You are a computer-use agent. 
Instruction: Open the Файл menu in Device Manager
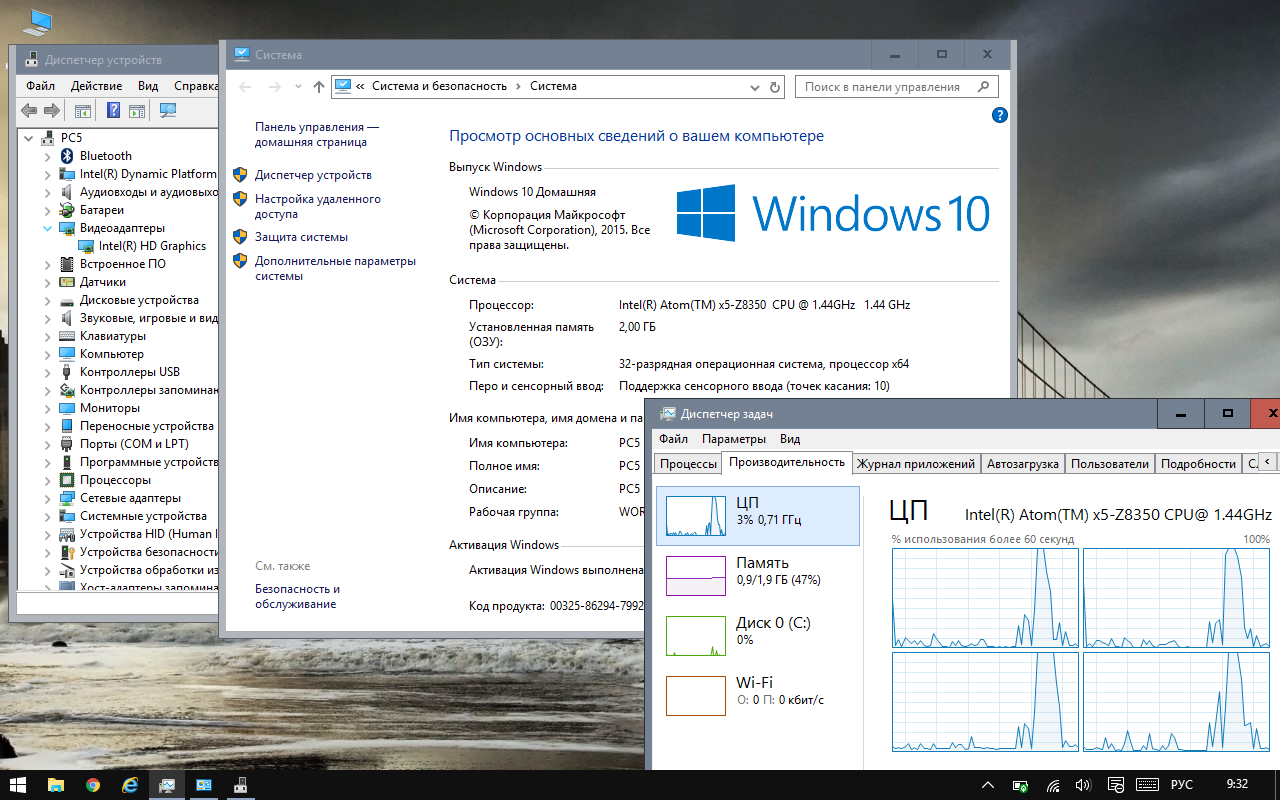point(41,86)
